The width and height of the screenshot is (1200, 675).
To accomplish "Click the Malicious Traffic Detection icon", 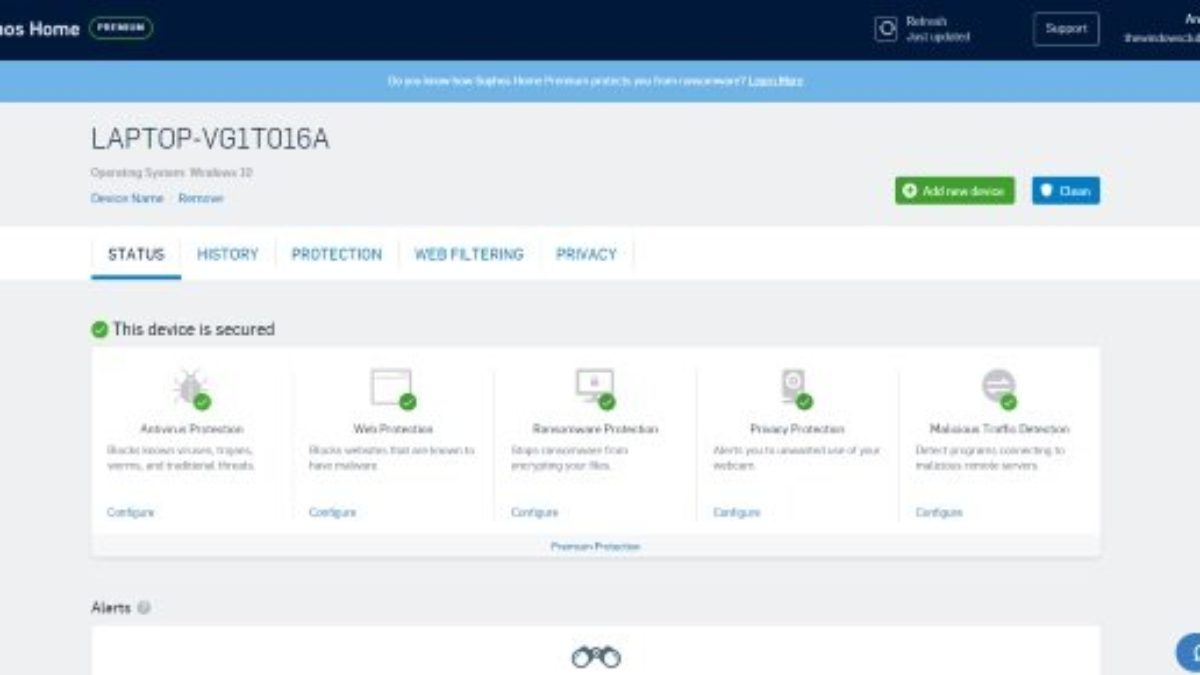I will (x=998, y=387).
